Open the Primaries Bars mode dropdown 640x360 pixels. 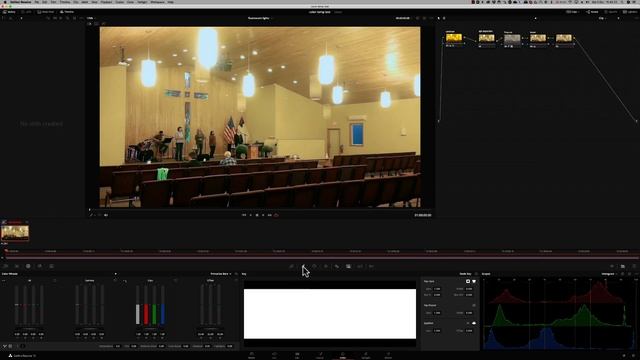(221, 274)
